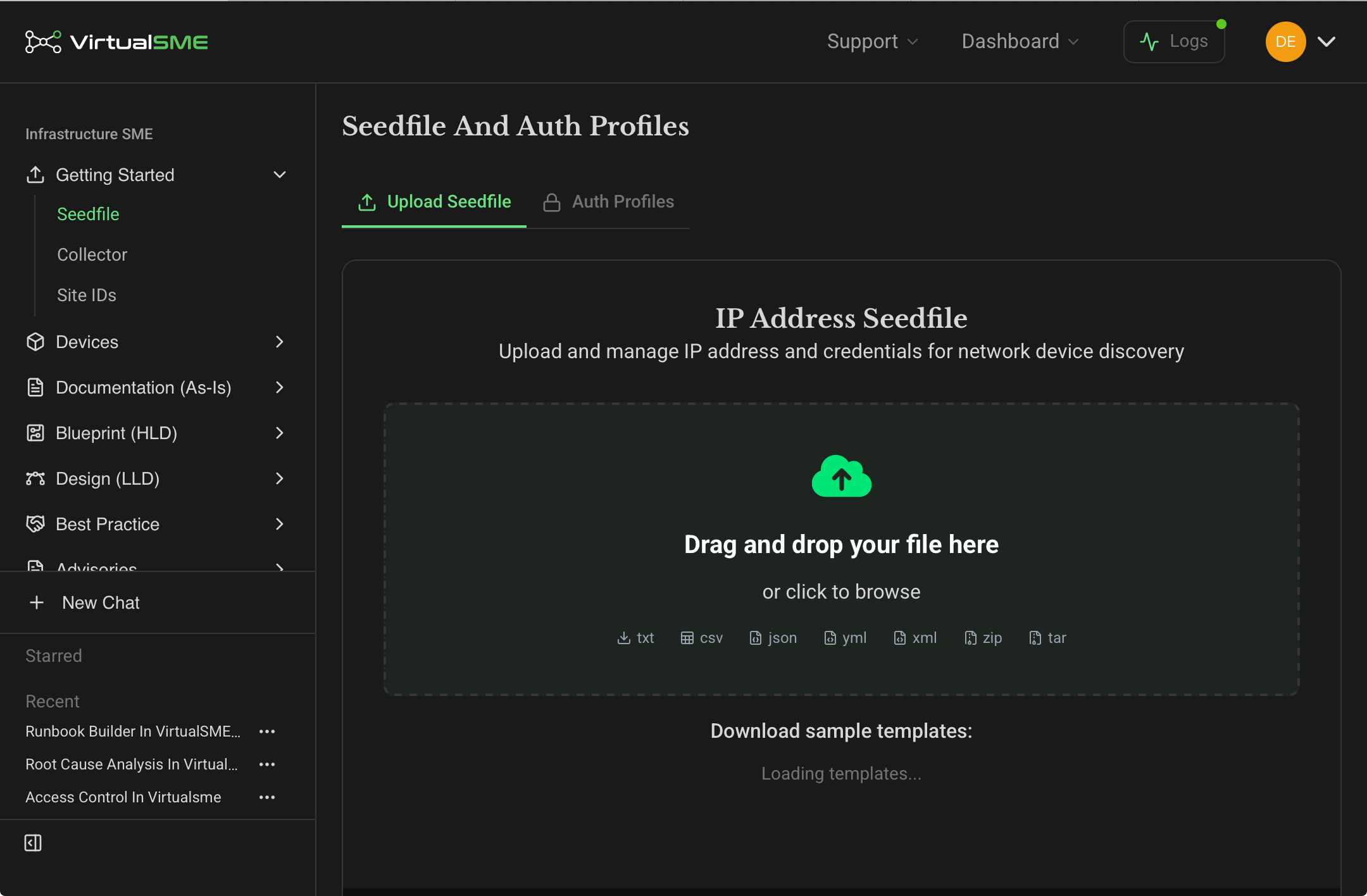Click the txt download icon
This screenshot has height=896, width=1367.
click(x=624, y=638)
